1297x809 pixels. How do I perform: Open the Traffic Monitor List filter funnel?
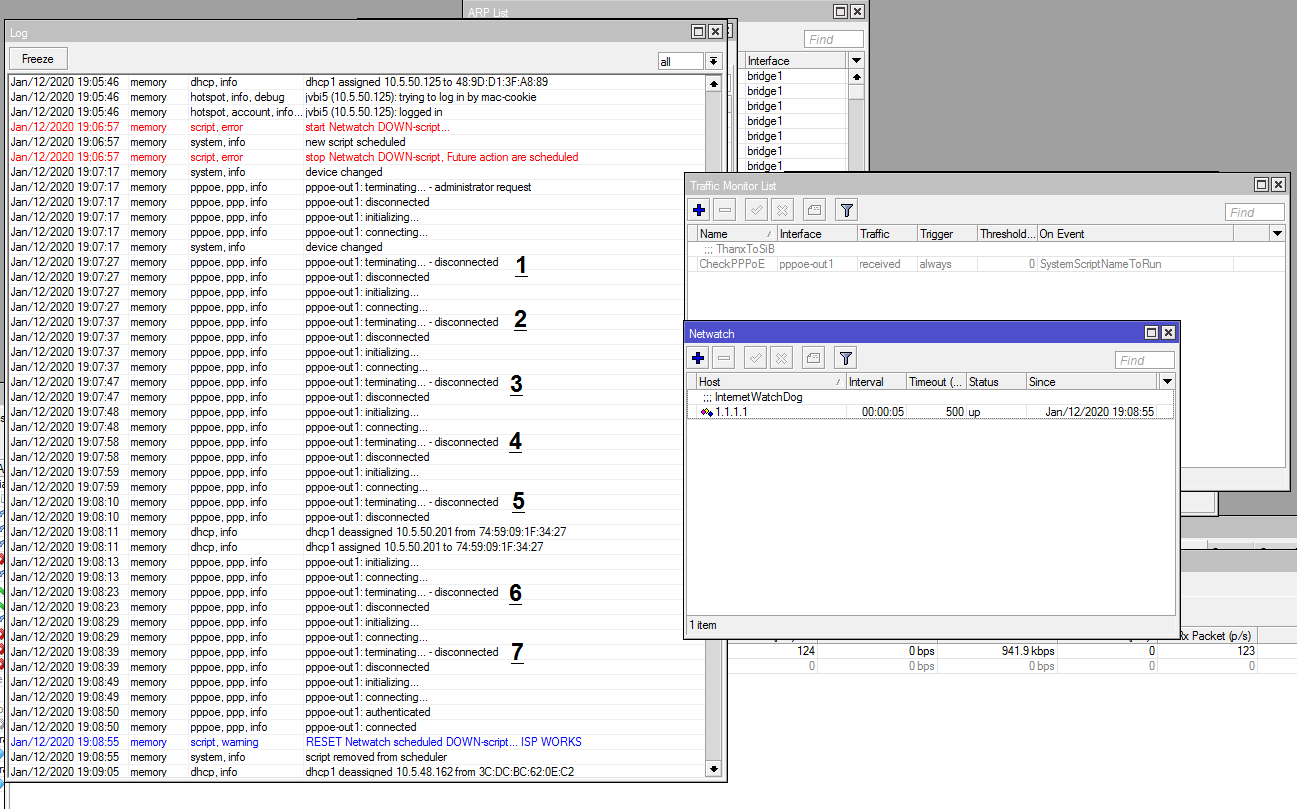[x=846, y=210]
